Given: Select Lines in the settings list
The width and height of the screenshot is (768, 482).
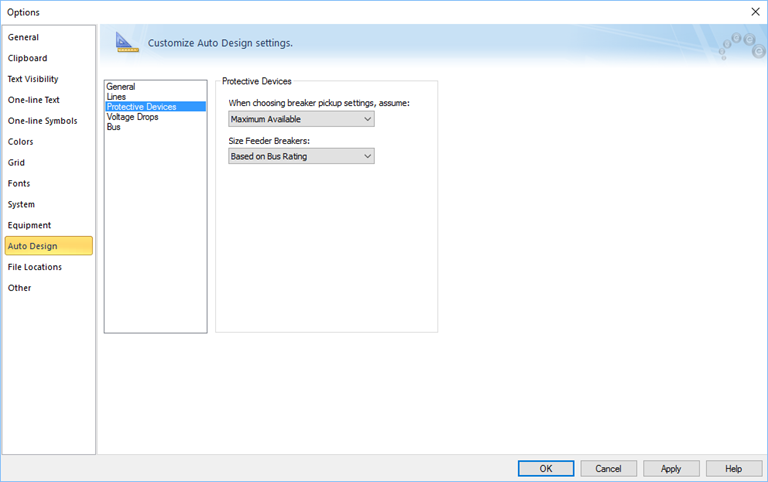Looking at the screenshot, I should pos(116,97).
